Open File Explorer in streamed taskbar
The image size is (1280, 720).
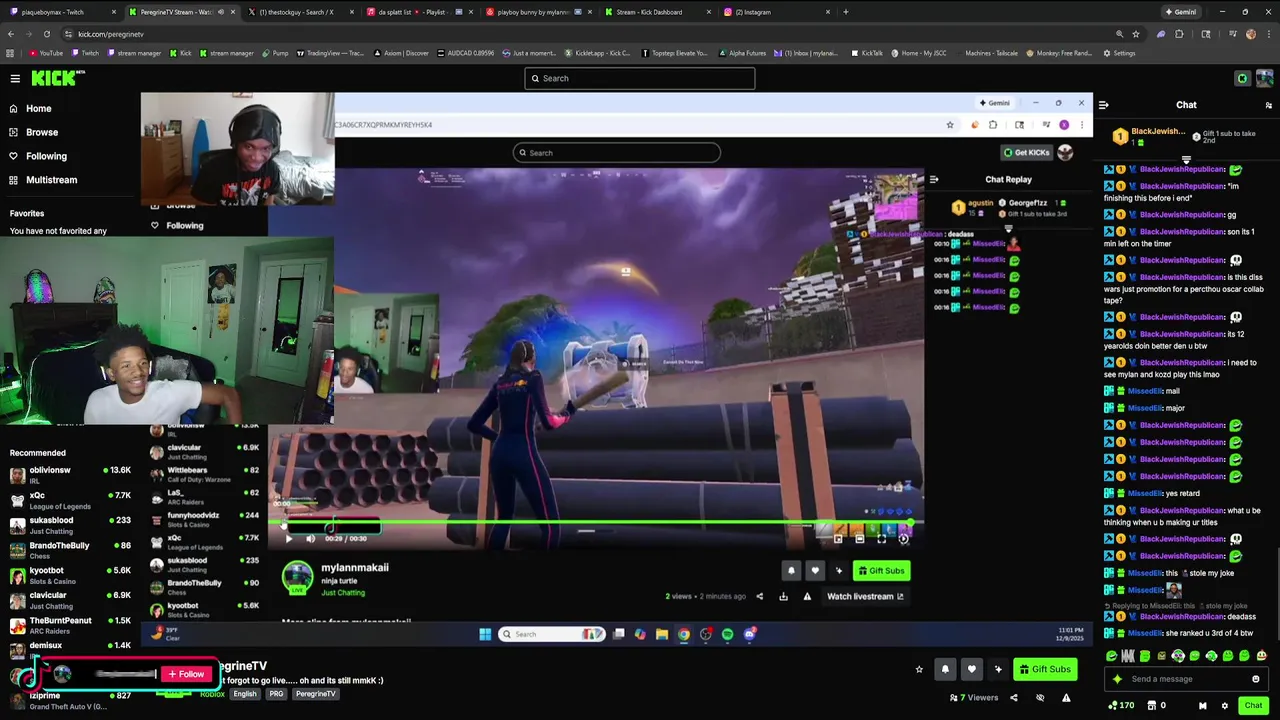tap(662, 634)
